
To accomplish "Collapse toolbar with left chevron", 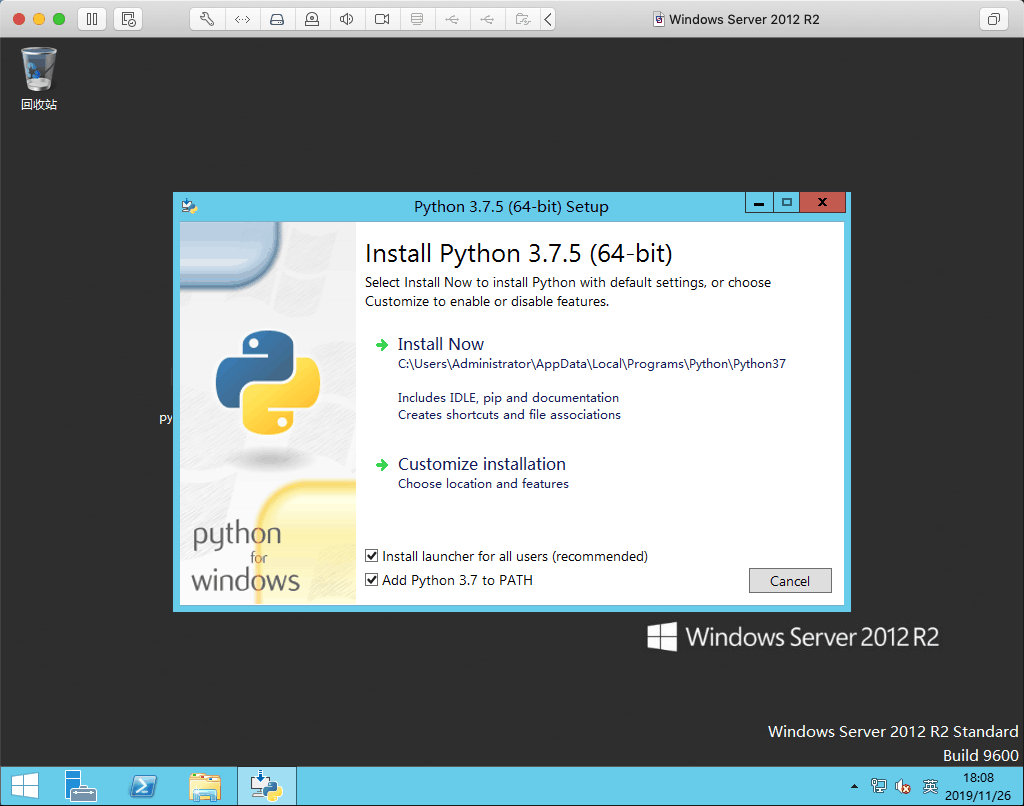I will (x=548, y=19).
